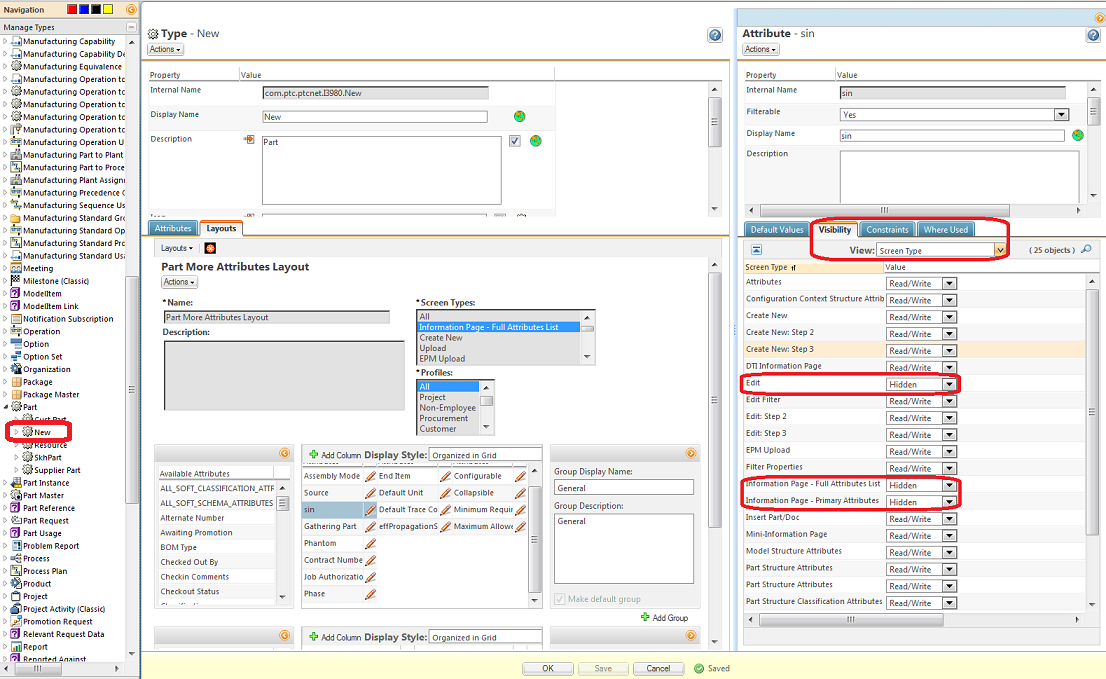
Task: Expand the Part Instance tree node
Action: pyautogui.click(x=5, y=483)
